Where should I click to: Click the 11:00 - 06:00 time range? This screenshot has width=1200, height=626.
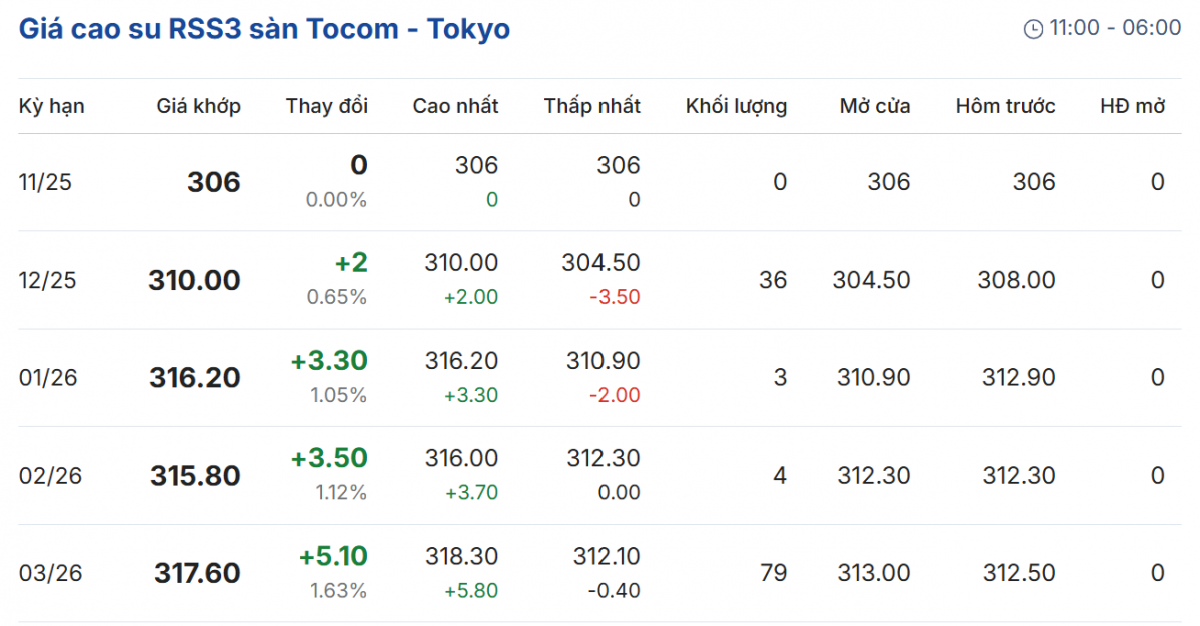(1115, 28)
